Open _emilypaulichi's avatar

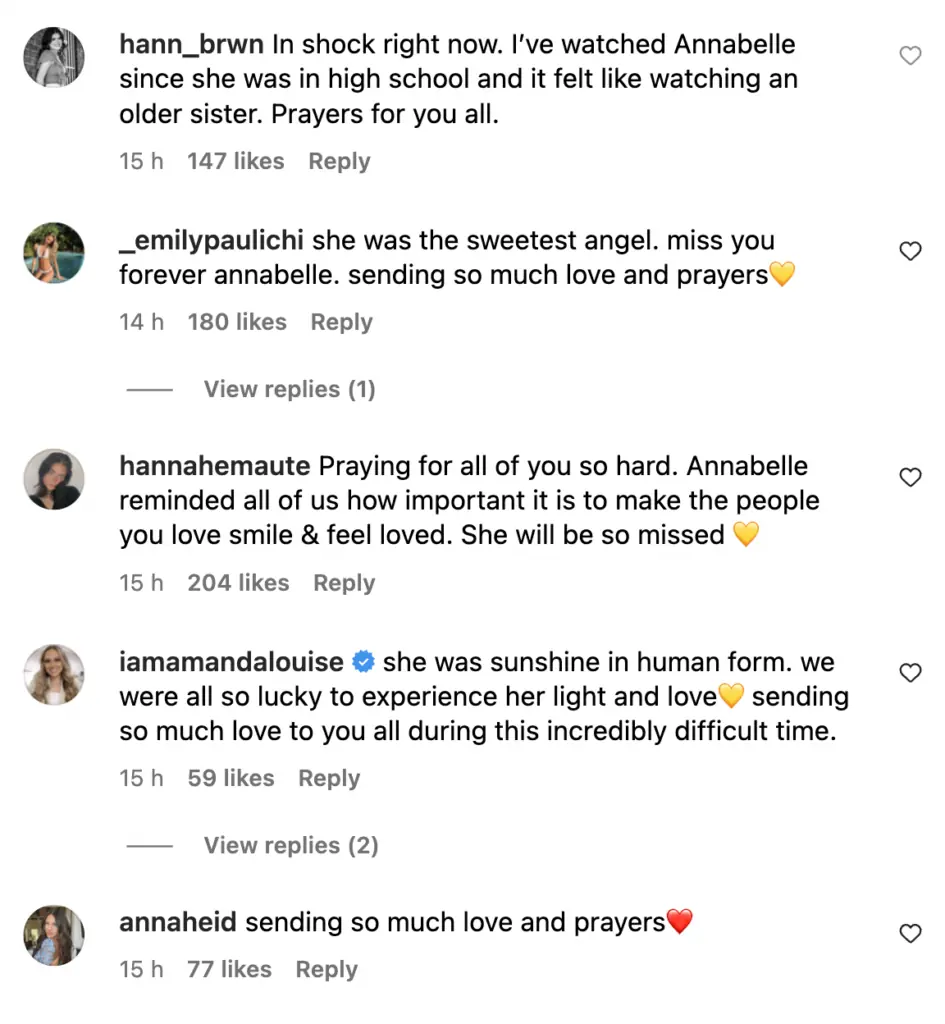54,252
